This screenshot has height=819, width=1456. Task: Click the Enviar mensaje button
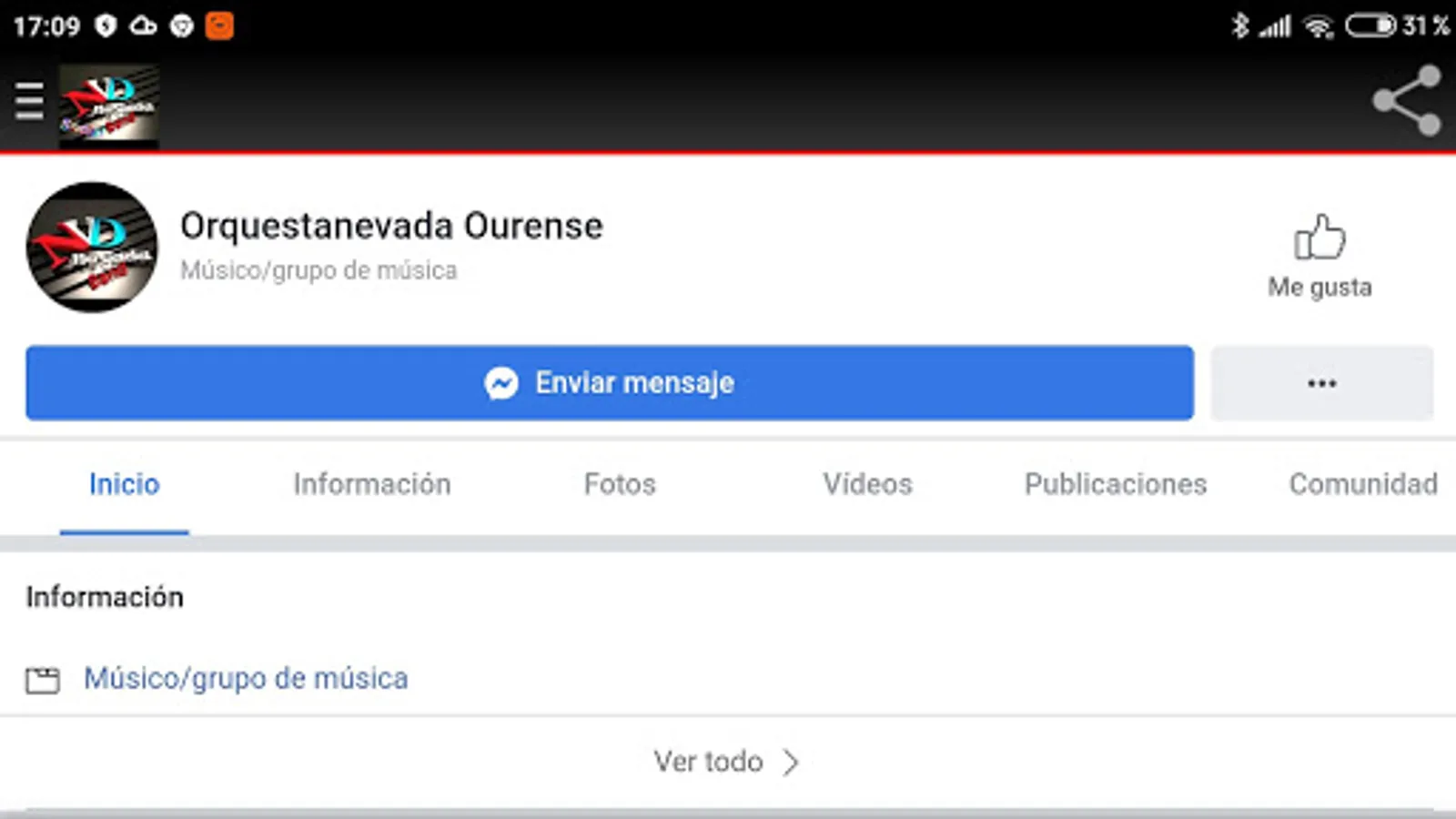(610, 383)
